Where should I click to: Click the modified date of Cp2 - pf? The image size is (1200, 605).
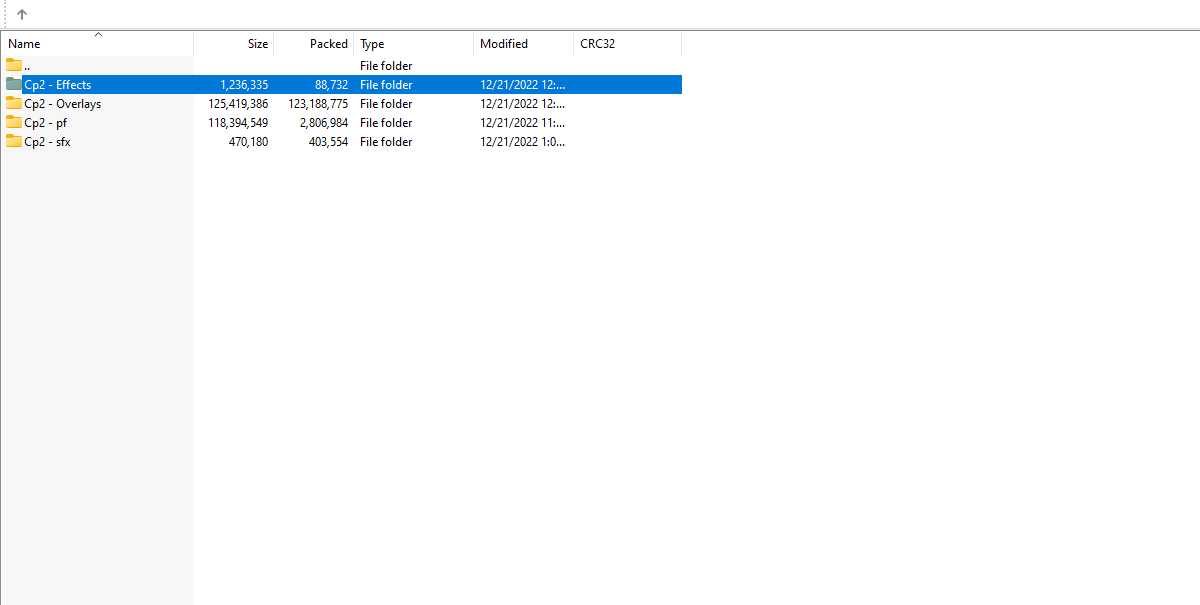click(x=523, y=123)
